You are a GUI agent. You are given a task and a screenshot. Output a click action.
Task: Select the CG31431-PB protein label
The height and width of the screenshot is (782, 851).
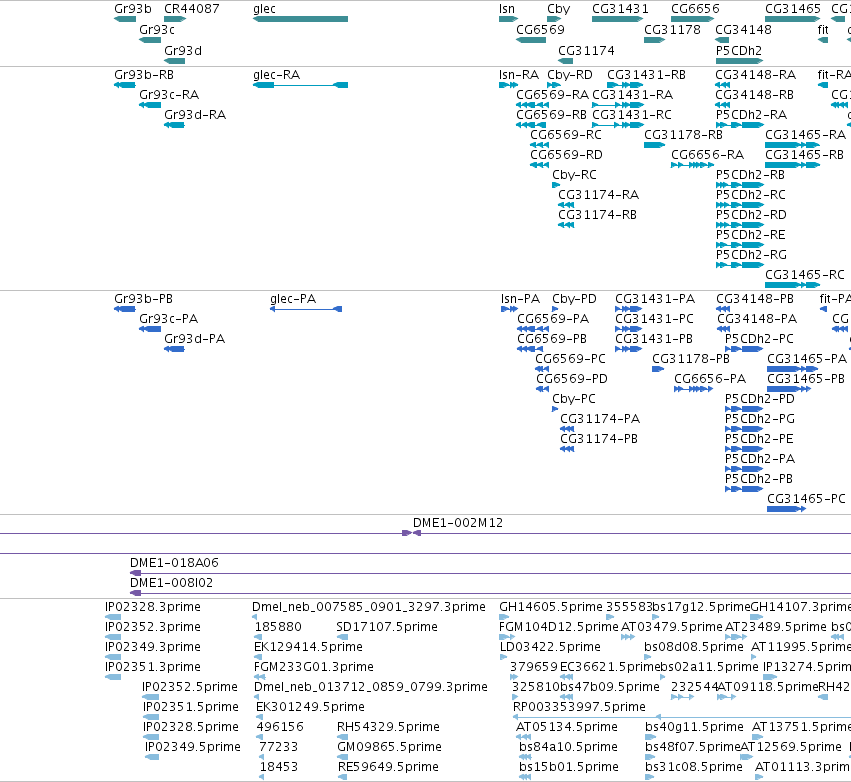[x=653, y=339]
